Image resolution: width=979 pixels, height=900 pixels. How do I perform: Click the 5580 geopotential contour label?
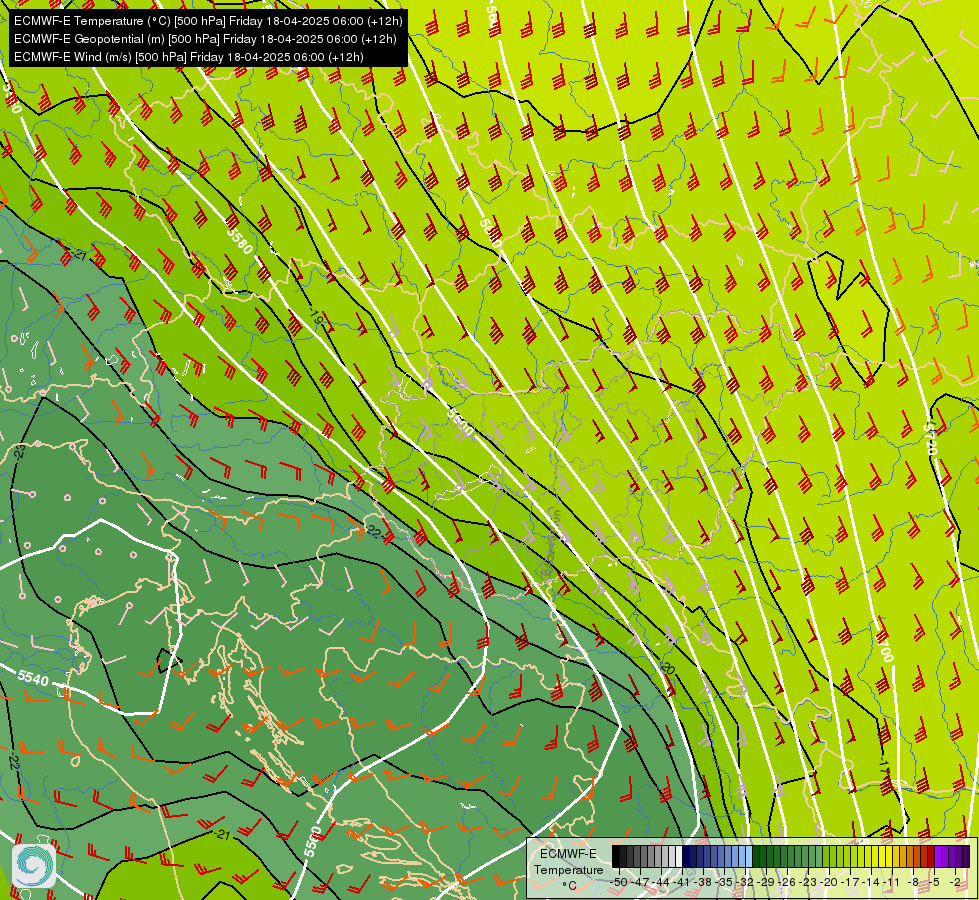pyautogui.click(x=239, y=240)
